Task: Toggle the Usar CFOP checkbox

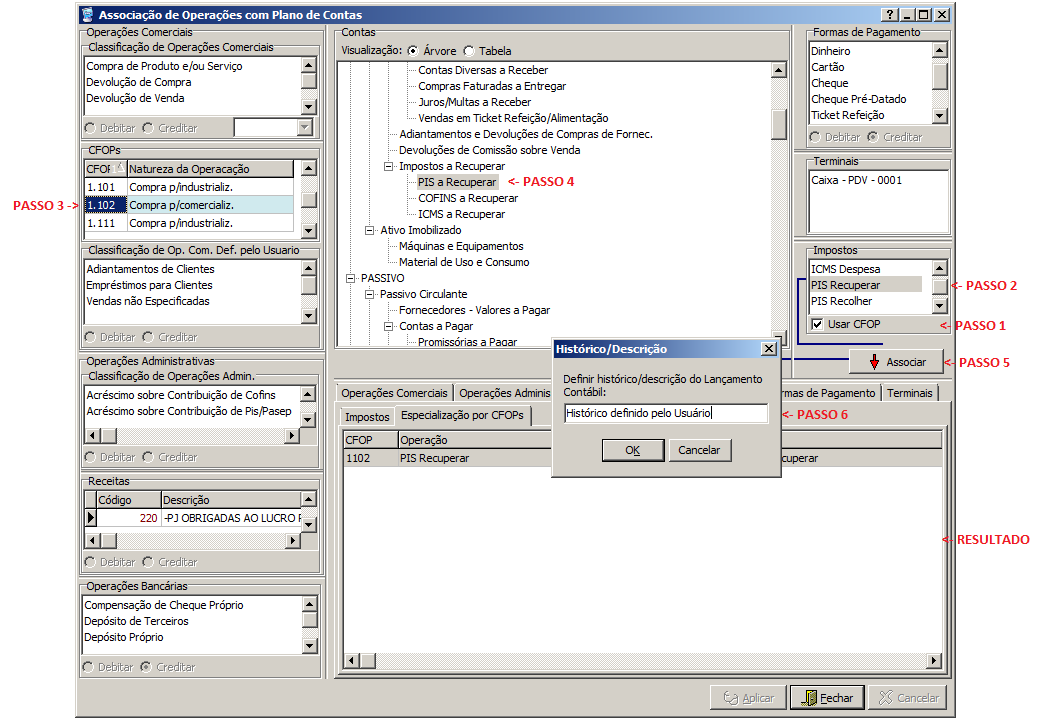Action: (817, 324)
